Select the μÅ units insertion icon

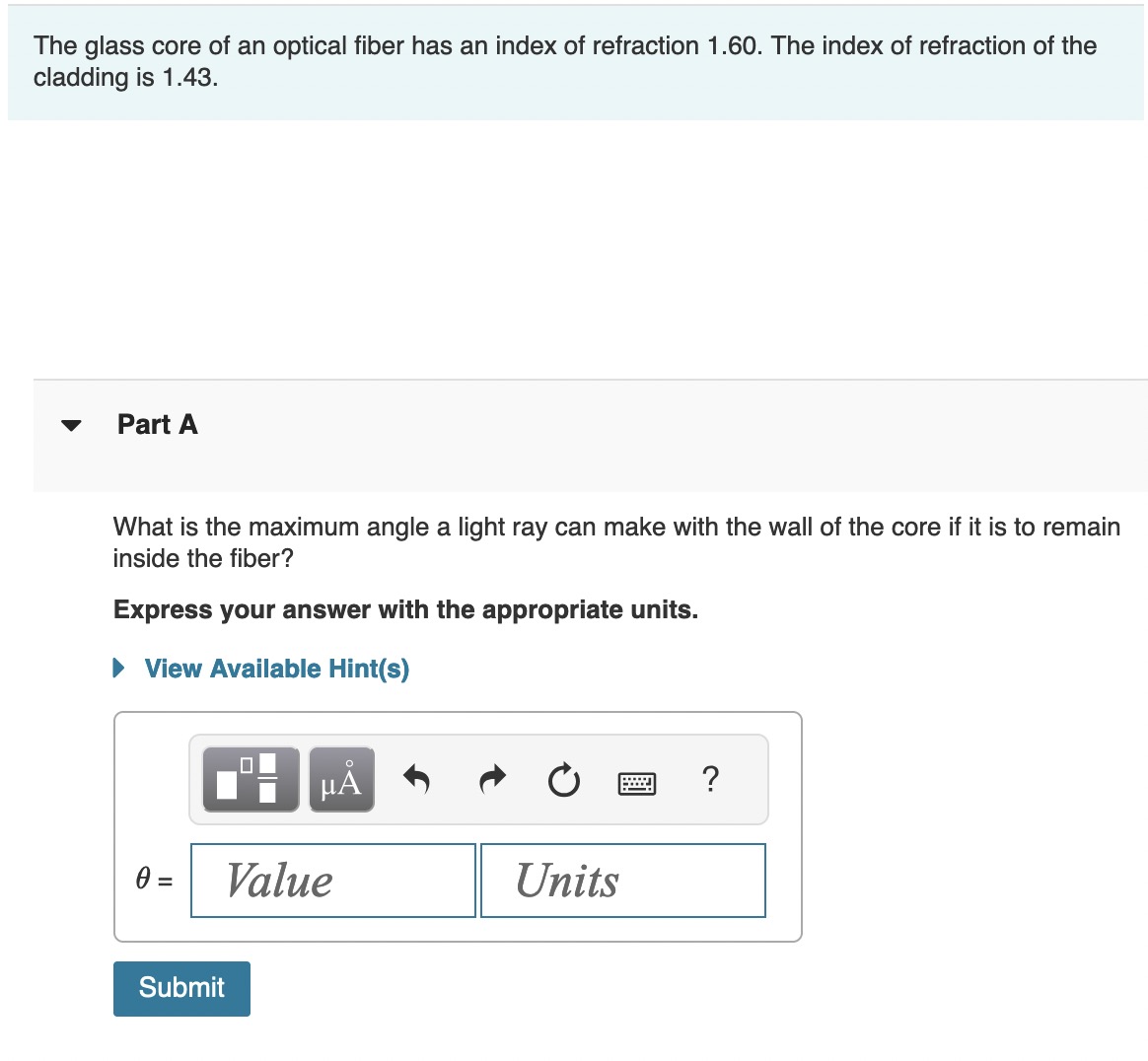340,779
